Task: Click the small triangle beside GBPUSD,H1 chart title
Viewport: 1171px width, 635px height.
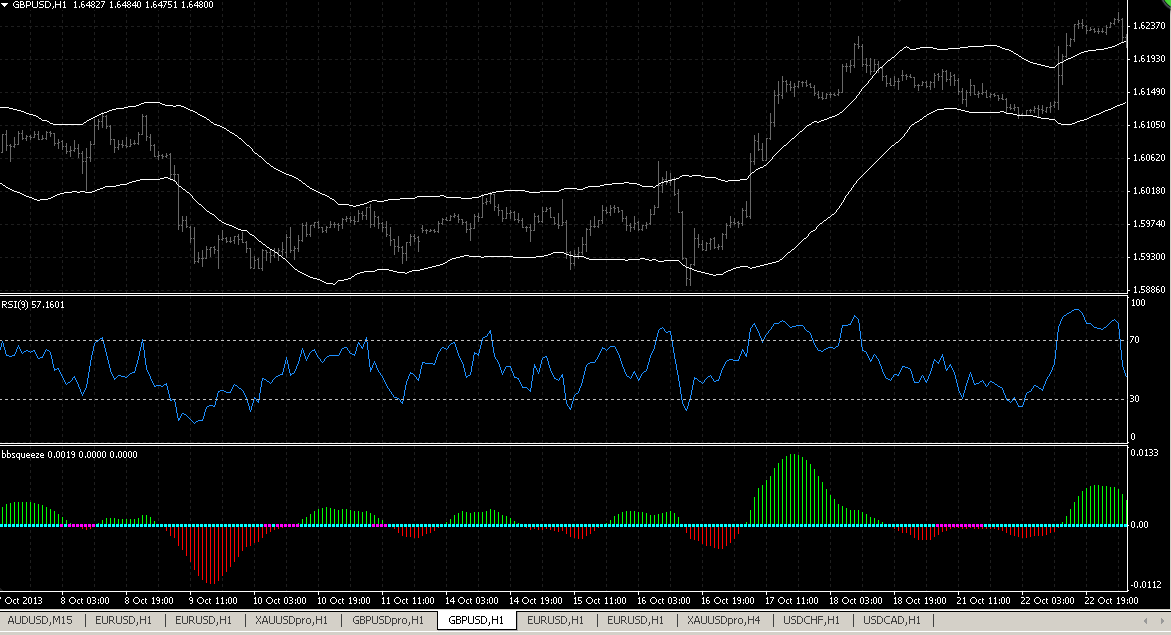Action: point(5,4)
